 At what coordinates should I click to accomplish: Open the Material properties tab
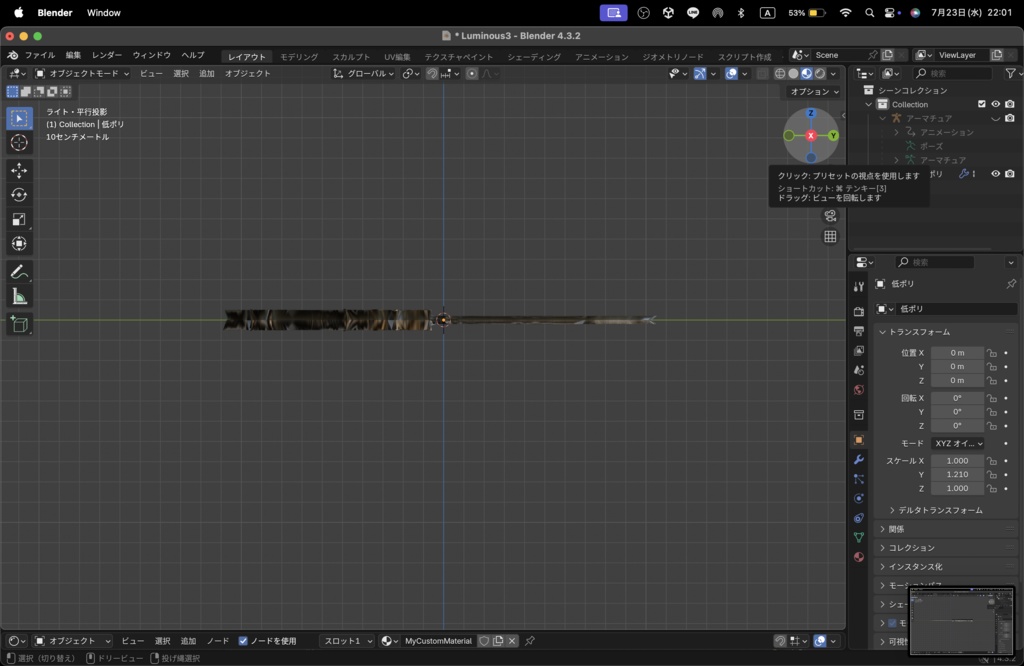coord(859,557)
